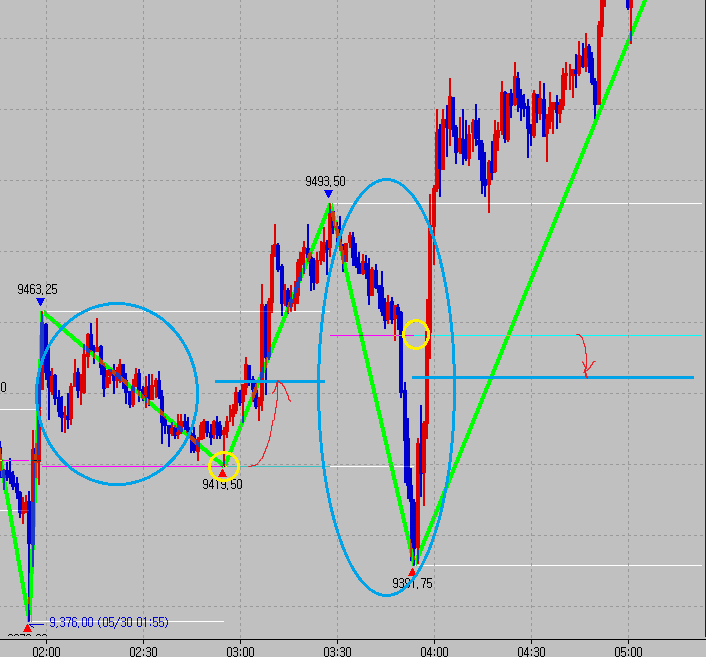Viewport: 706px width, 657px height.
Task: Click the 03:30 time axis label
Action: click(x=337, y=648)
